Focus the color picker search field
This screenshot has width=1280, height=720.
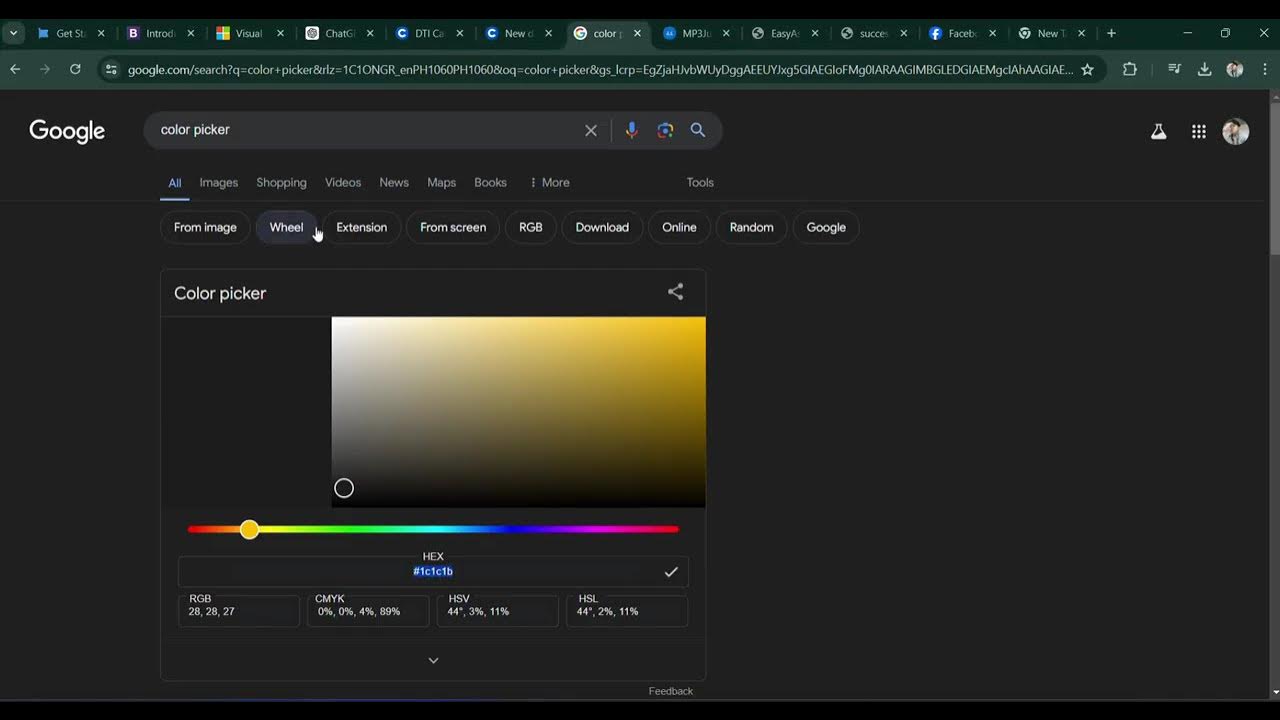pos(365,130)
